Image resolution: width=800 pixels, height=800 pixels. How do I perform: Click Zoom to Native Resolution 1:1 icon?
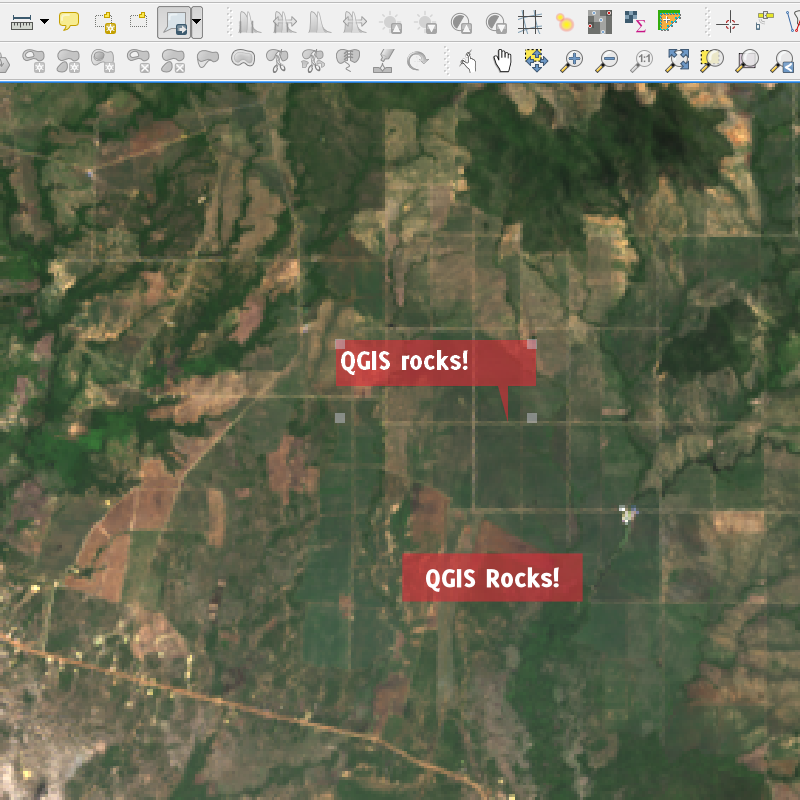[x=641, y=61]
